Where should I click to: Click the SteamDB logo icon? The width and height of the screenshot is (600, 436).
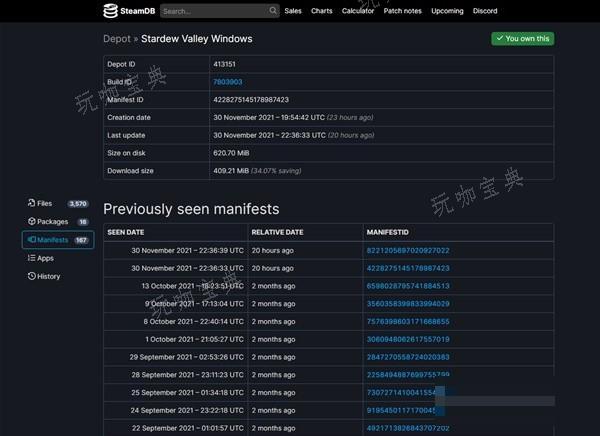coord(110,11)
